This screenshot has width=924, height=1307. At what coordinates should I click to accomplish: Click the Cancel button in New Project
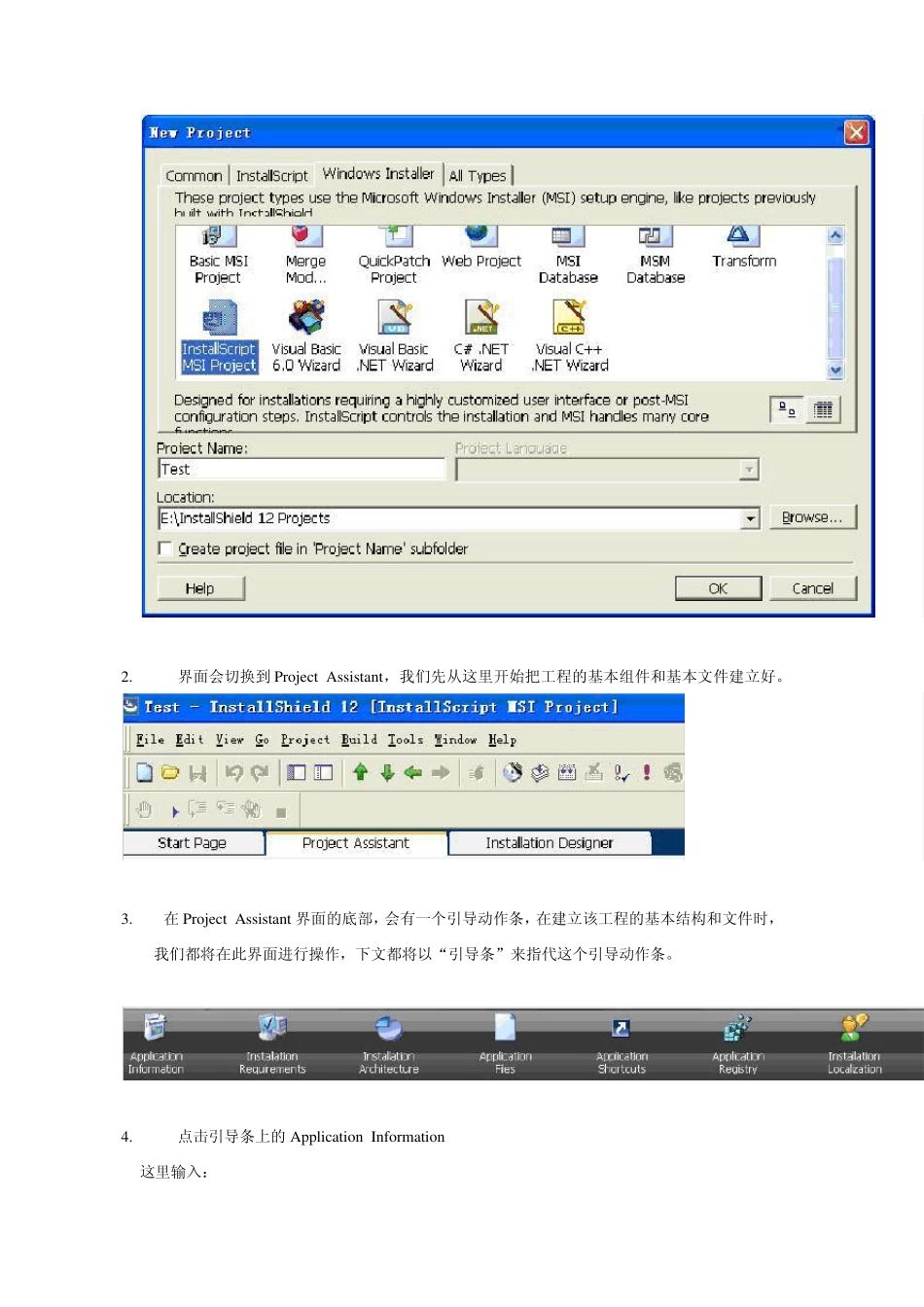click(x=812, y=588)
